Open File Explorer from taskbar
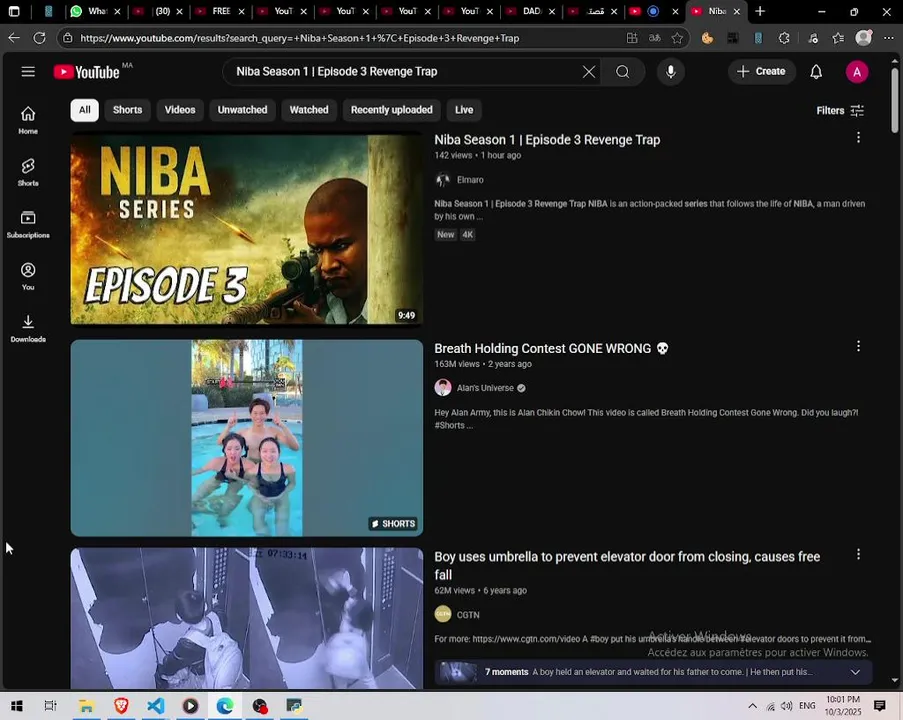The width and height of the screenshot is (903, 720). pos(86,706)
